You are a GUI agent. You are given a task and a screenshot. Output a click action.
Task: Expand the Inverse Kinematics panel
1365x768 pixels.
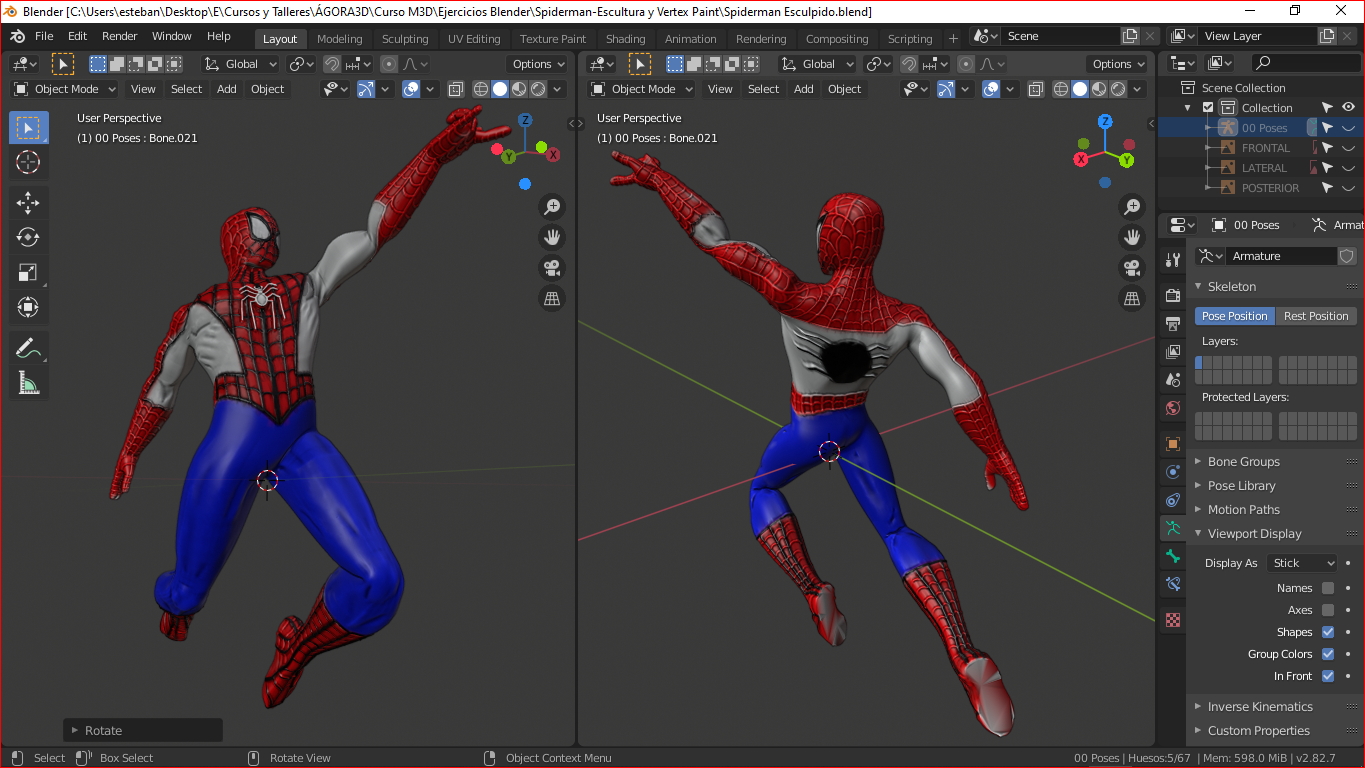tap(1260, 706)
